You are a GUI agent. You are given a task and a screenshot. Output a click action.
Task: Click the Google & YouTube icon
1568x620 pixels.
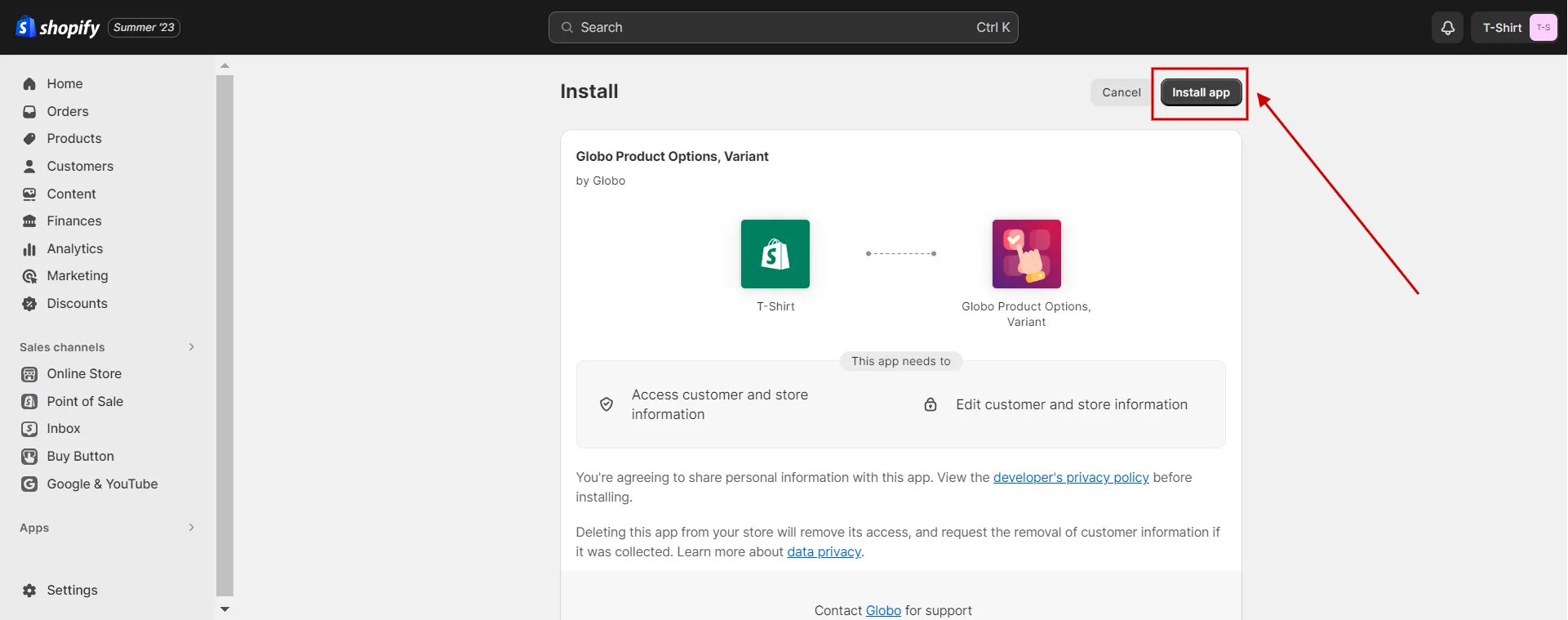[x=29, y=484]
